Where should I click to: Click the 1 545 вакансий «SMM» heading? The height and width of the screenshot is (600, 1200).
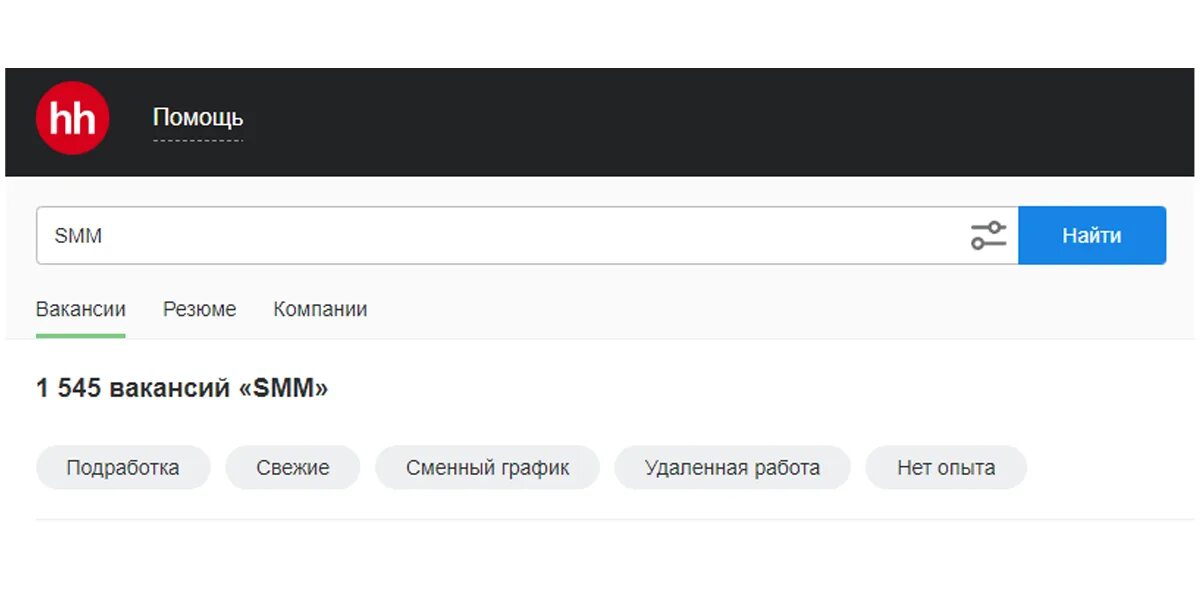[182, 388]
